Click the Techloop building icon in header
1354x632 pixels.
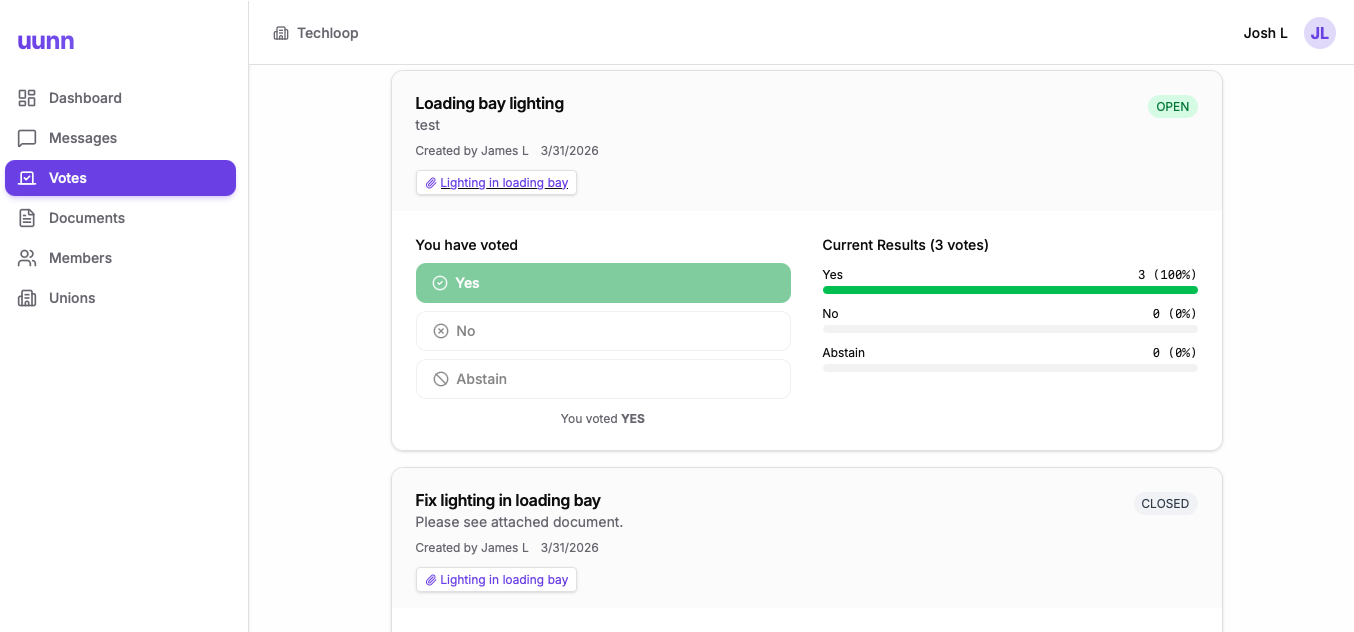[x=281, y=33]
